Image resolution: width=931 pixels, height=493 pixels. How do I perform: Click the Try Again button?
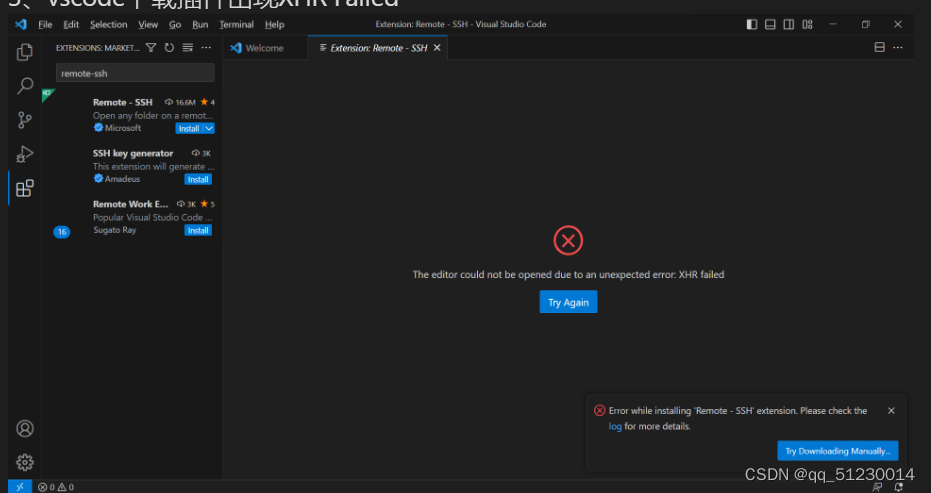tap(568, 302)
